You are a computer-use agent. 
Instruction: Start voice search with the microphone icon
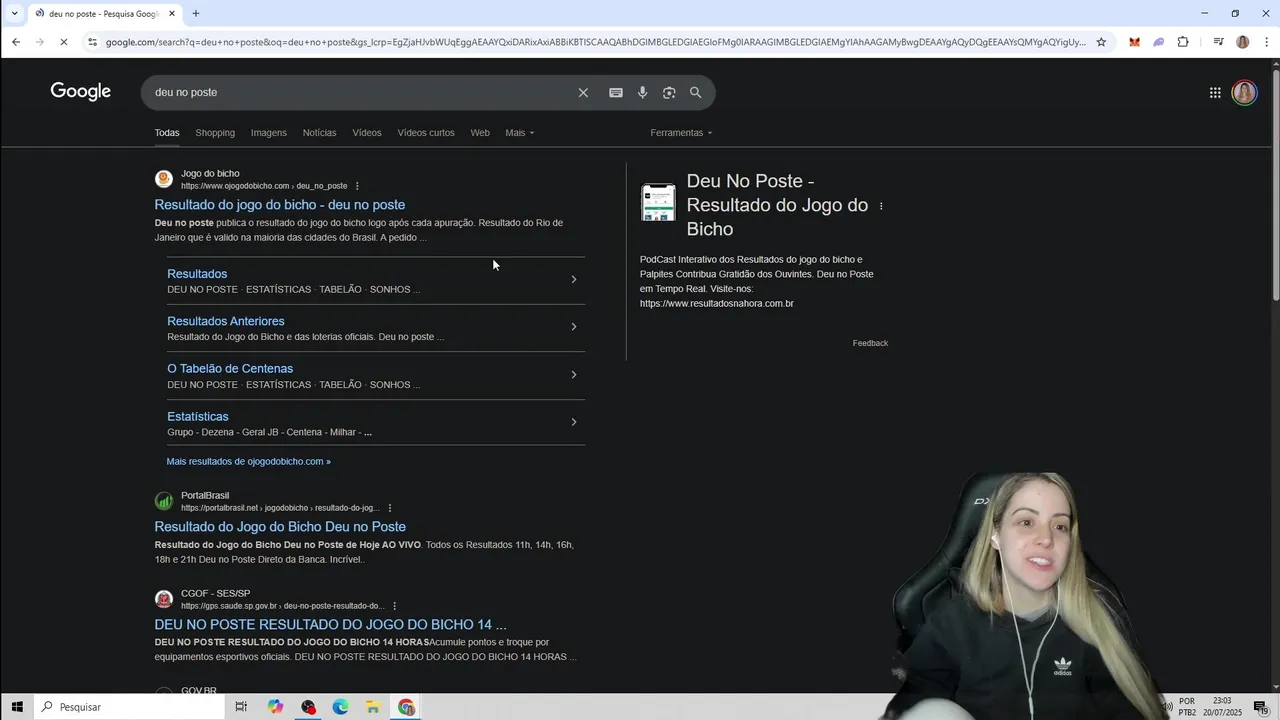coord(642,92)
